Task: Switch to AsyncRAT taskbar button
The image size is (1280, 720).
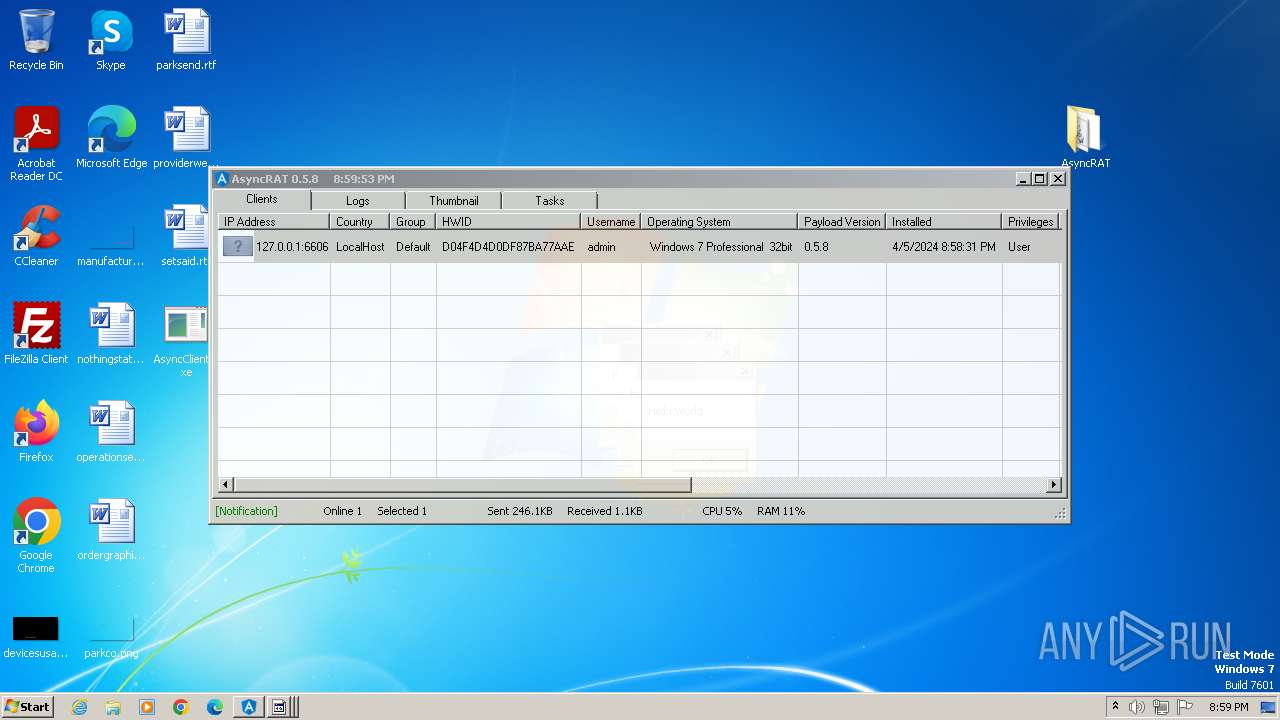Action: point(249,707)
